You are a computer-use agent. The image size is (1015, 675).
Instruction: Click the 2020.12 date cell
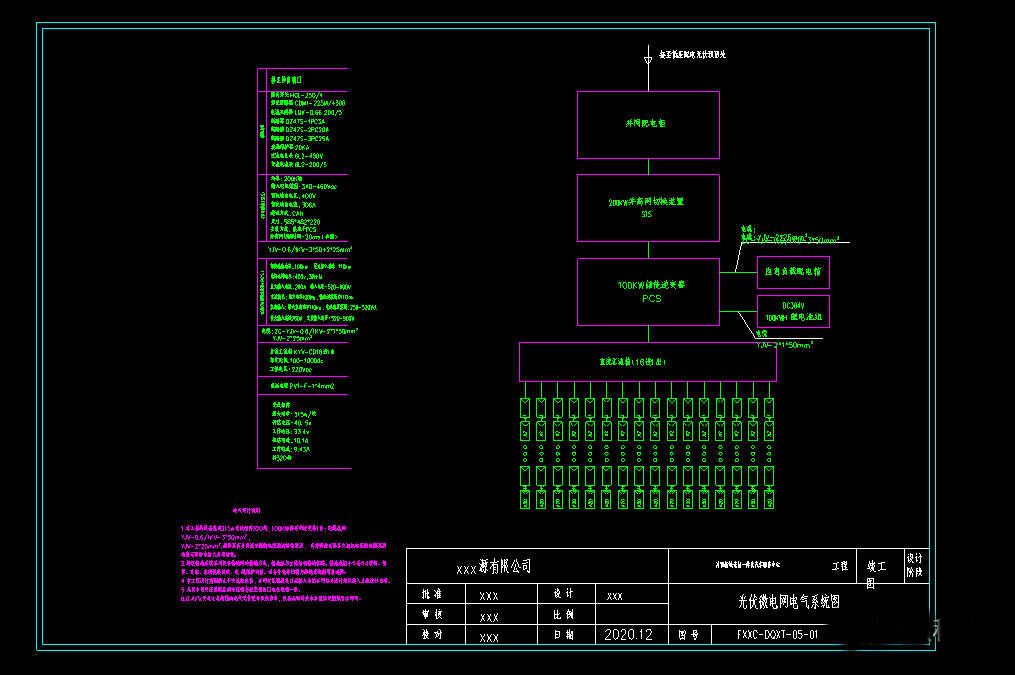point(629,633)
